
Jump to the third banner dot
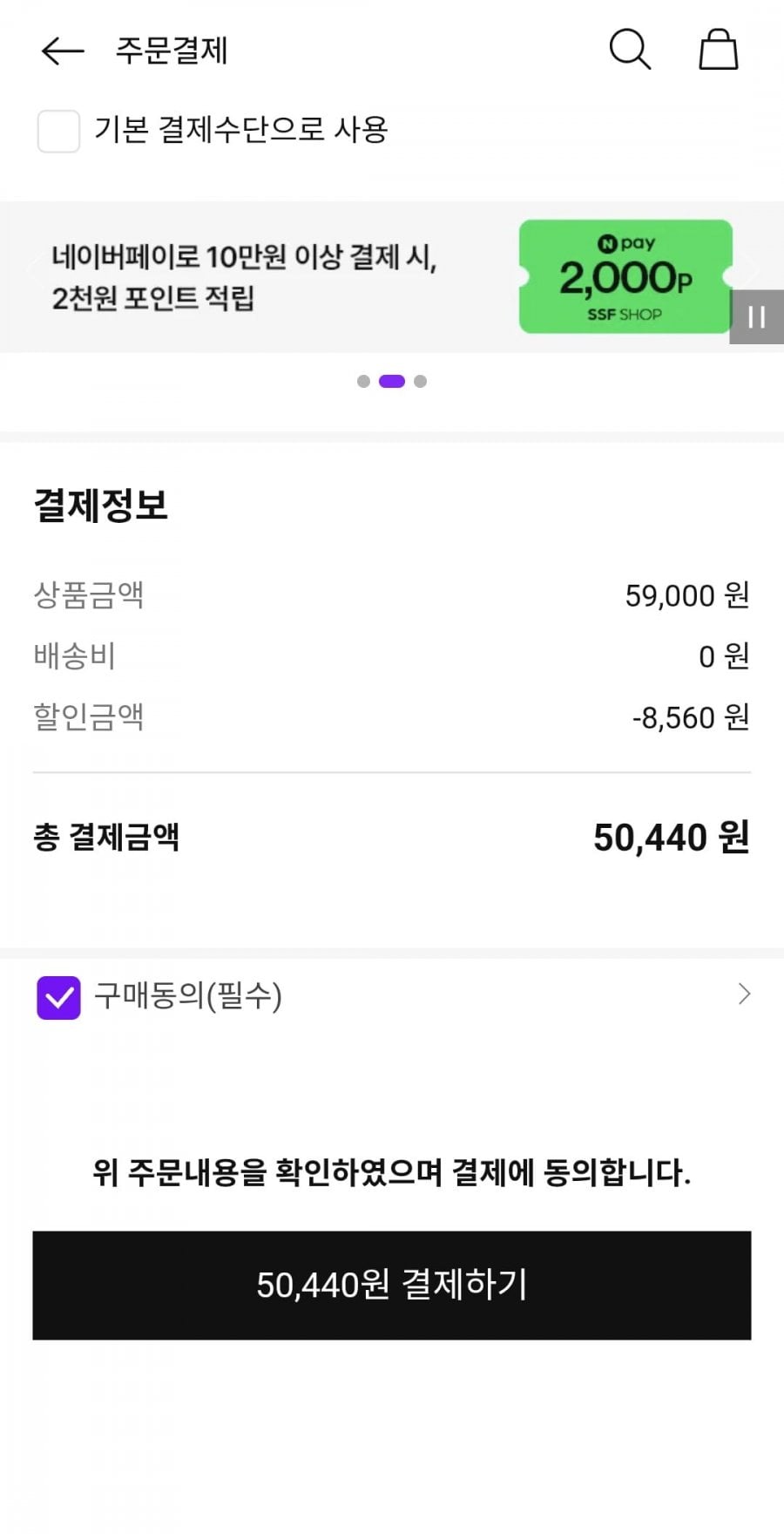(x=421, y=382)
